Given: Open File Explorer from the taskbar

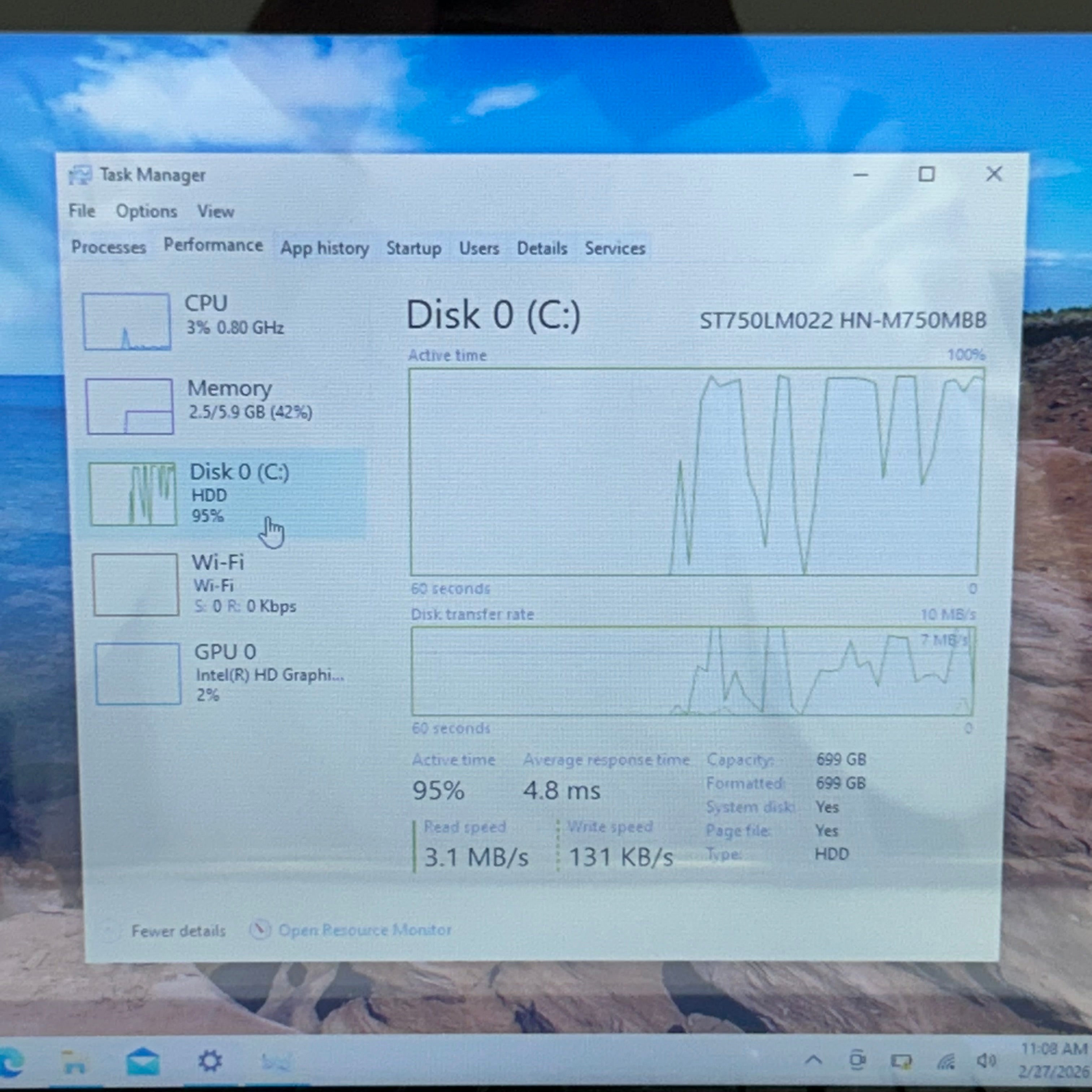Looking at the screenshot, I should pos(74,1062).
